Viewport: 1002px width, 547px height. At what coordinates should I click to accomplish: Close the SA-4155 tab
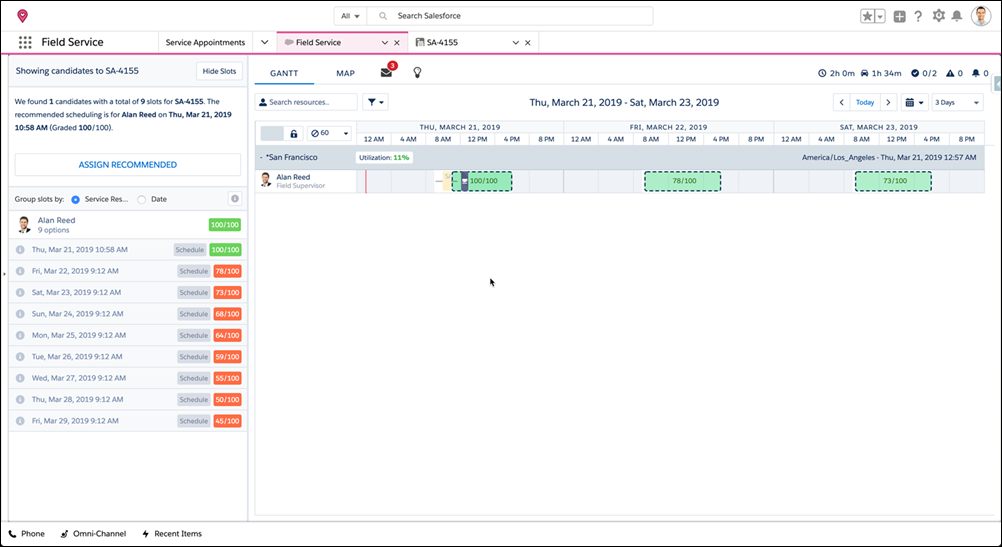528,43
